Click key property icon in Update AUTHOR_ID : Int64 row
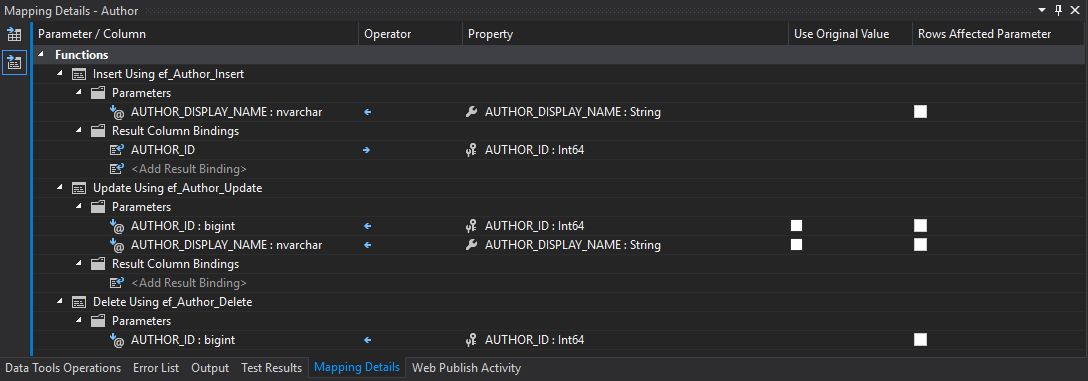1088x381 pixels. click(472, 226)
